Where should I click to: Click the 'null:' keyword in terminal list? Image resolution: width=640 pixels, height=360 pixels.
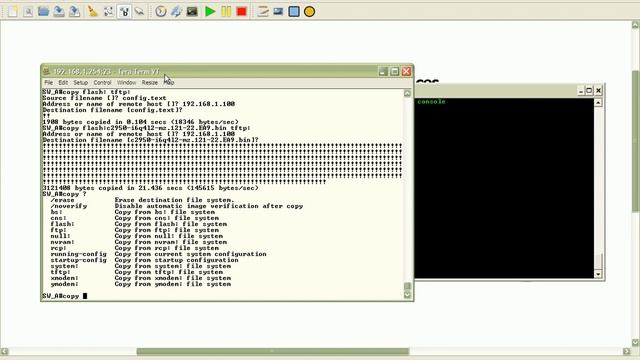pyautogui.click(x=60, y=236)
